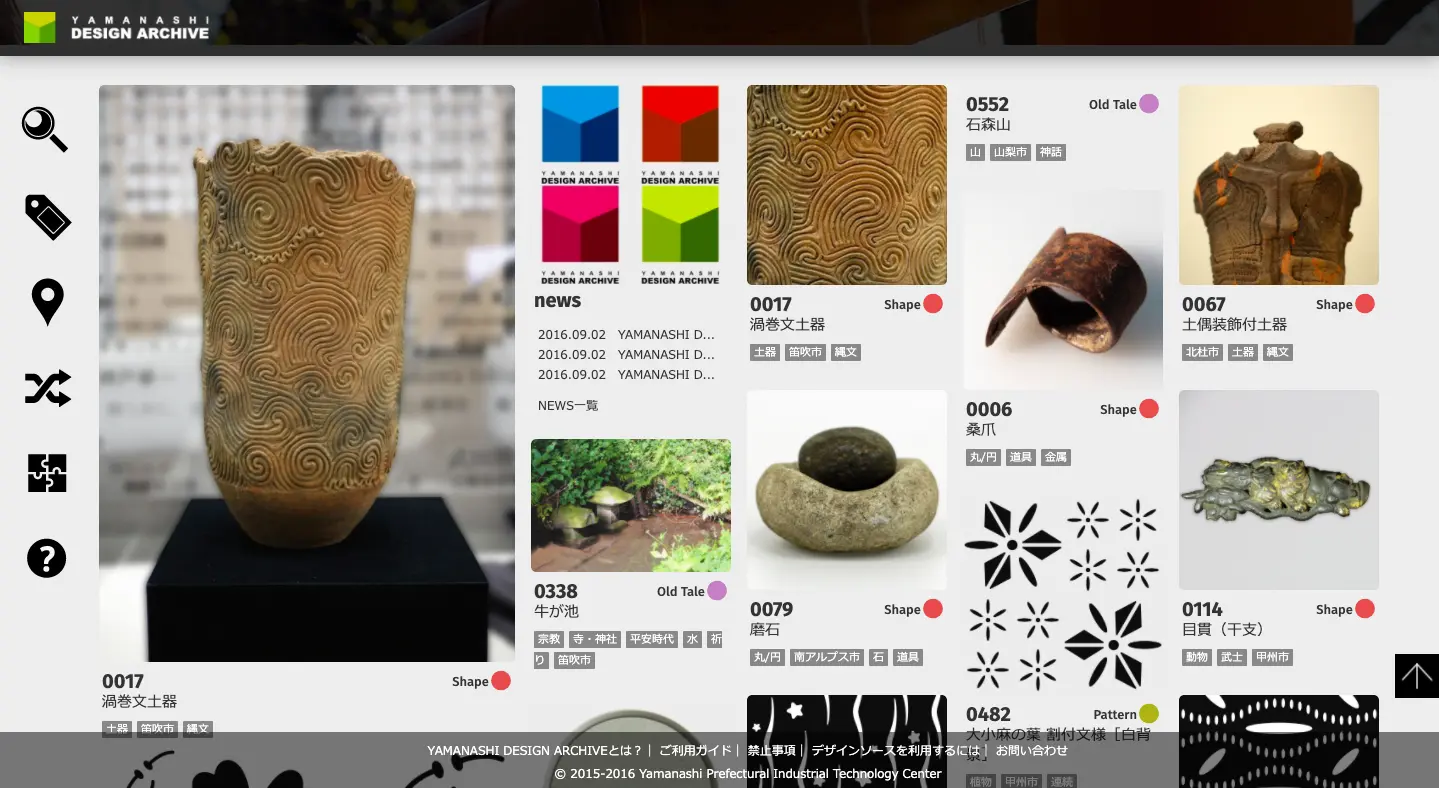Select the 水 tag on 0338 牛が池
The image size is (1439, 788).
pos(692,639)
